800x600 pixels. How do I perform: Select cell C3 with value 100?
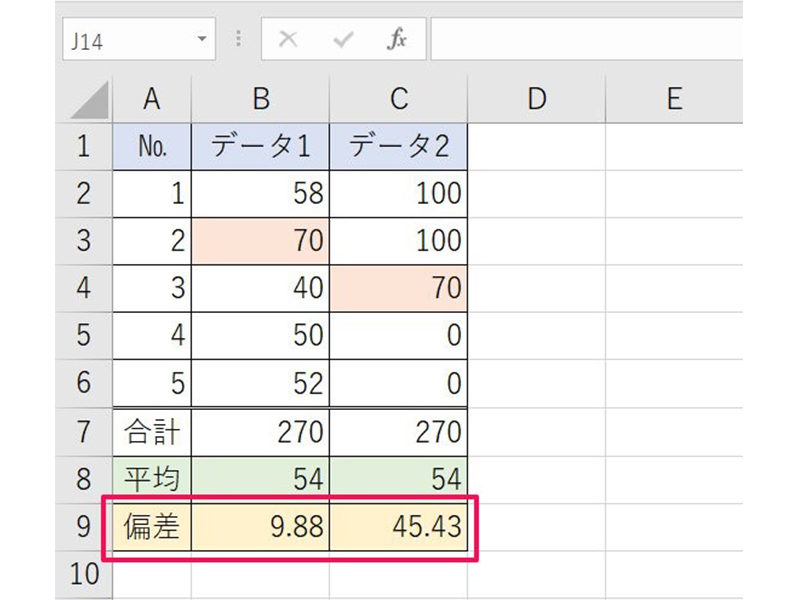(x=398, y=241)
